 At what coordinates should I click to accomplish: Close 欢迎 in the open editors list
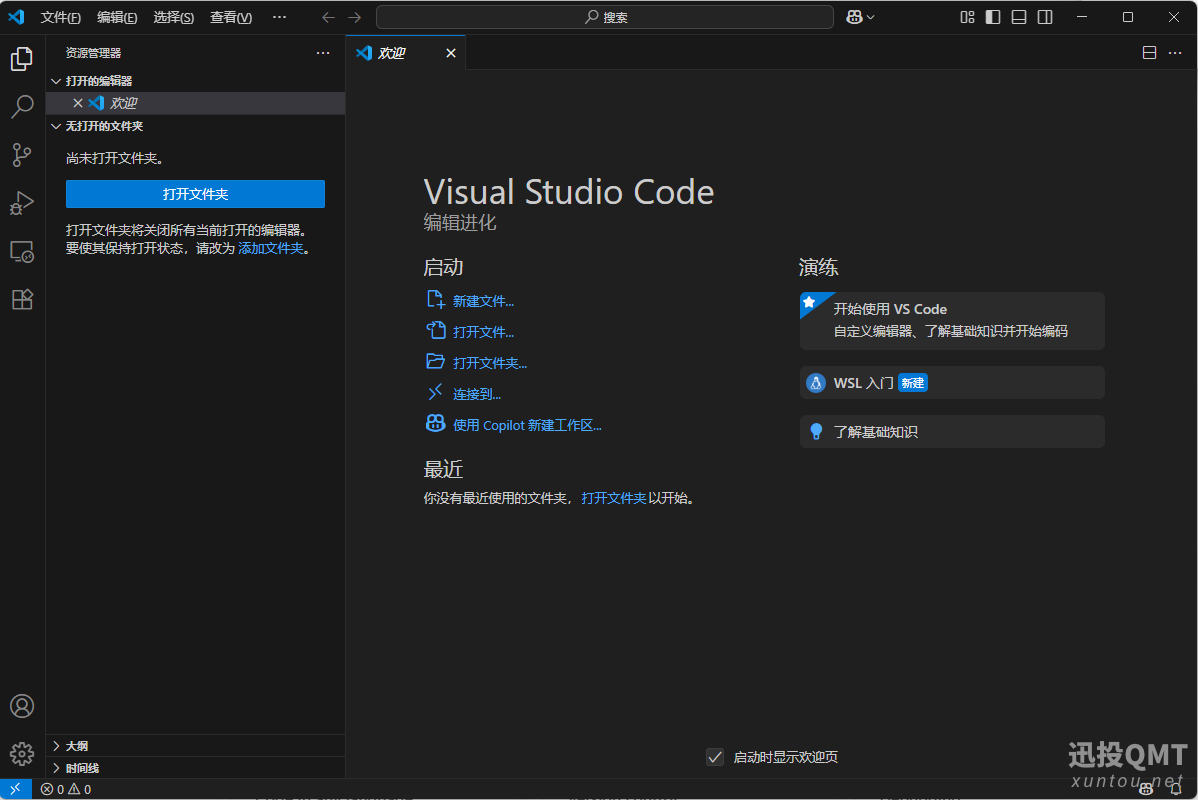click(78, 103)
